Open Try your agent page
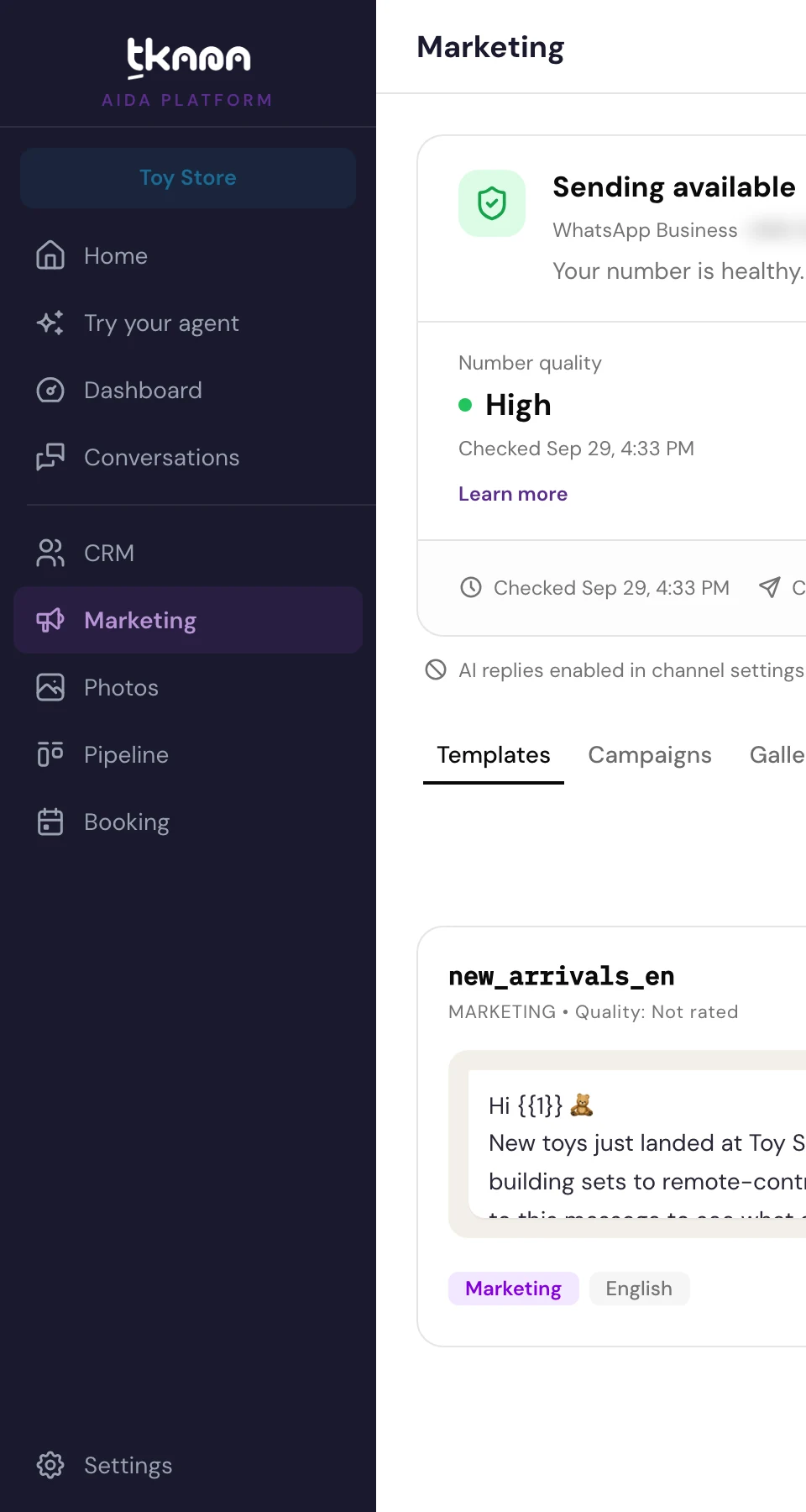The height and width of the screenshot is (1512, 806). [188, 323]
